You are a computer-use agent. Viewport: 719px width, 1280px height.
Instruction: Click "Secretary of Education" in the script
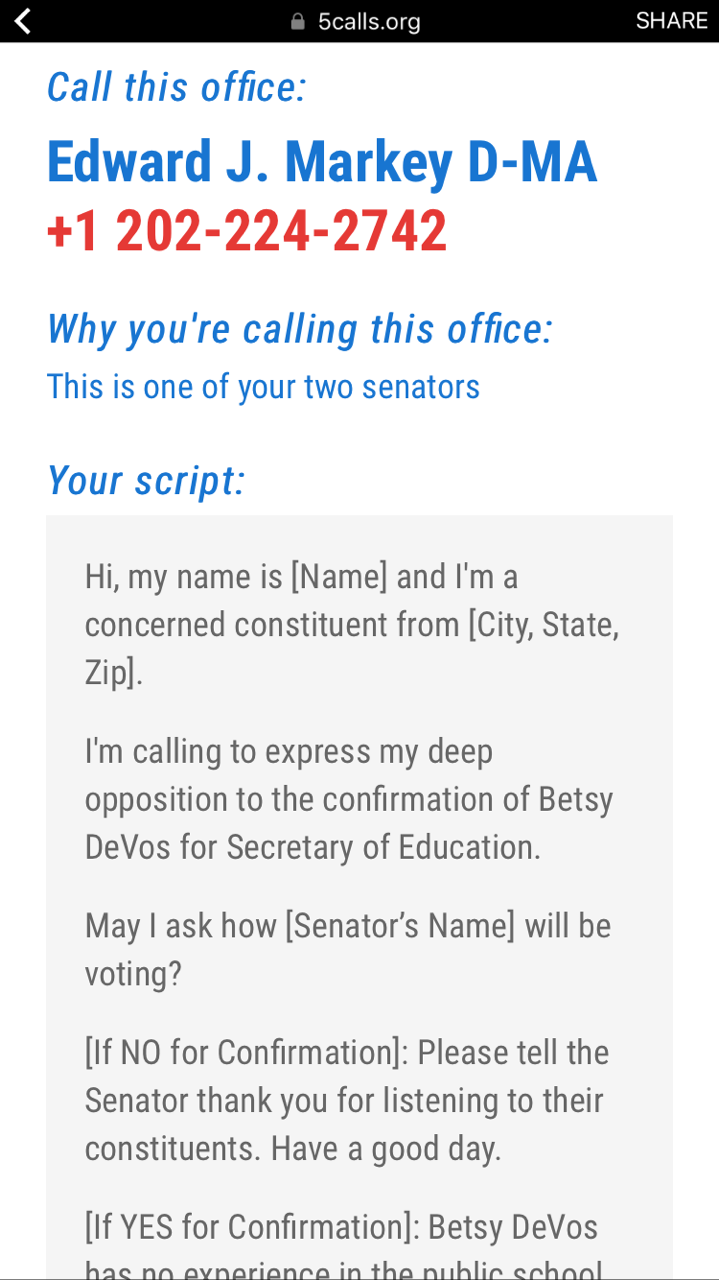383,847
